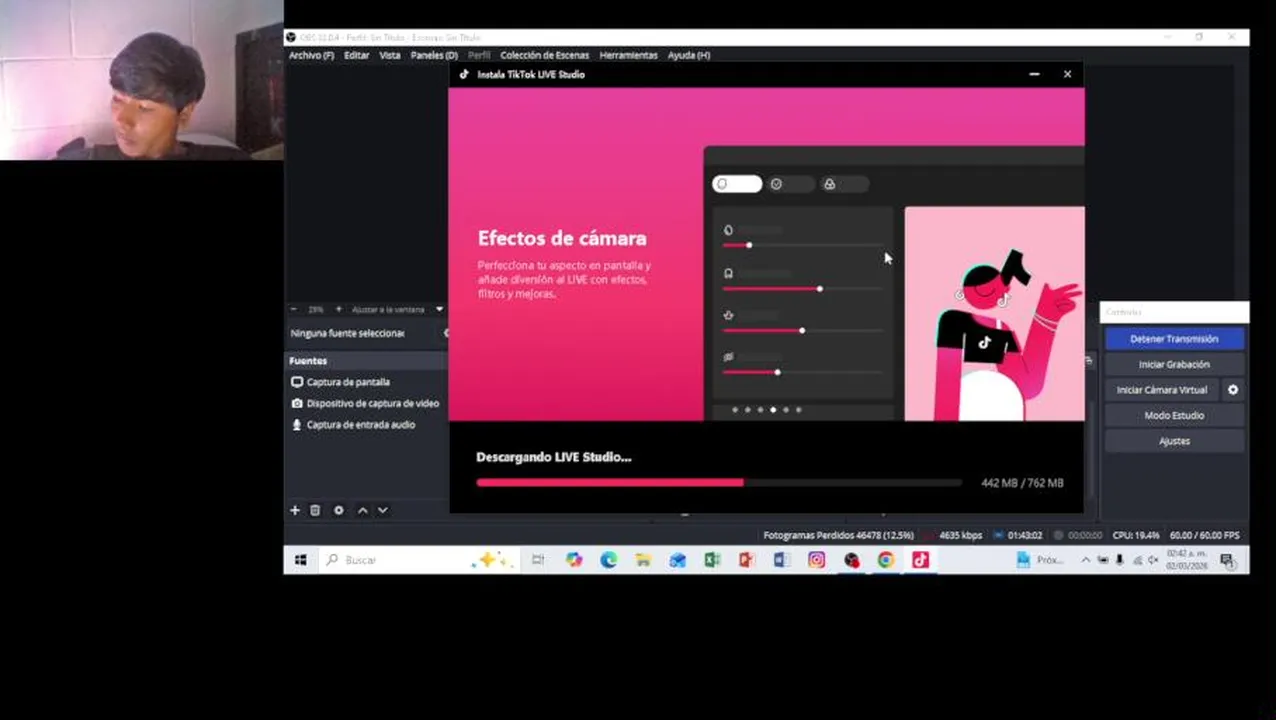Open the Herramientas menu
This screenshot has width=1276, height=720.
(x=629, y=55)
